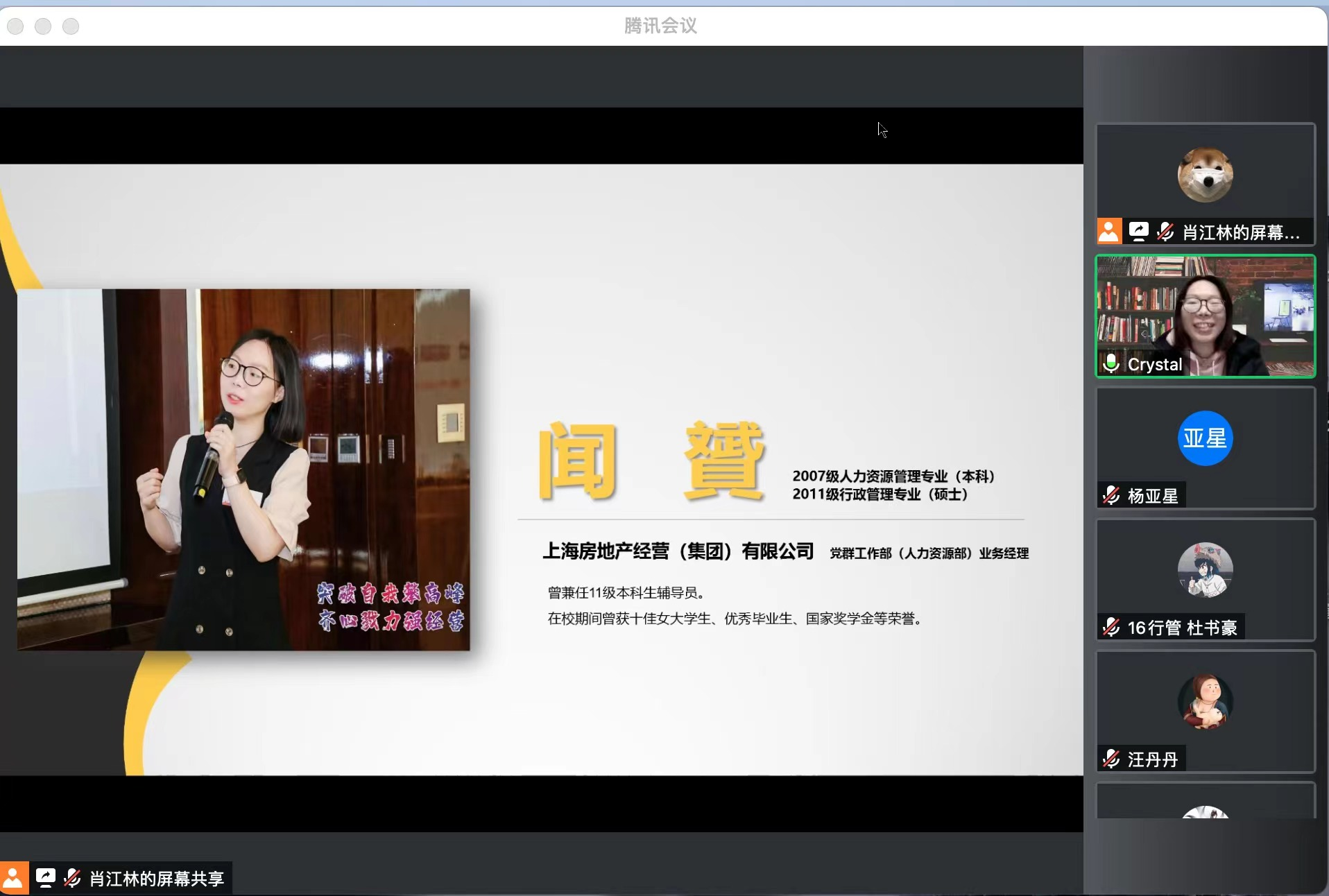Viewport: 1329px width, 896px height.
Task: Click muted microphone icon beside 16行管 杜书豪
Action: (x=1111, y=627)
